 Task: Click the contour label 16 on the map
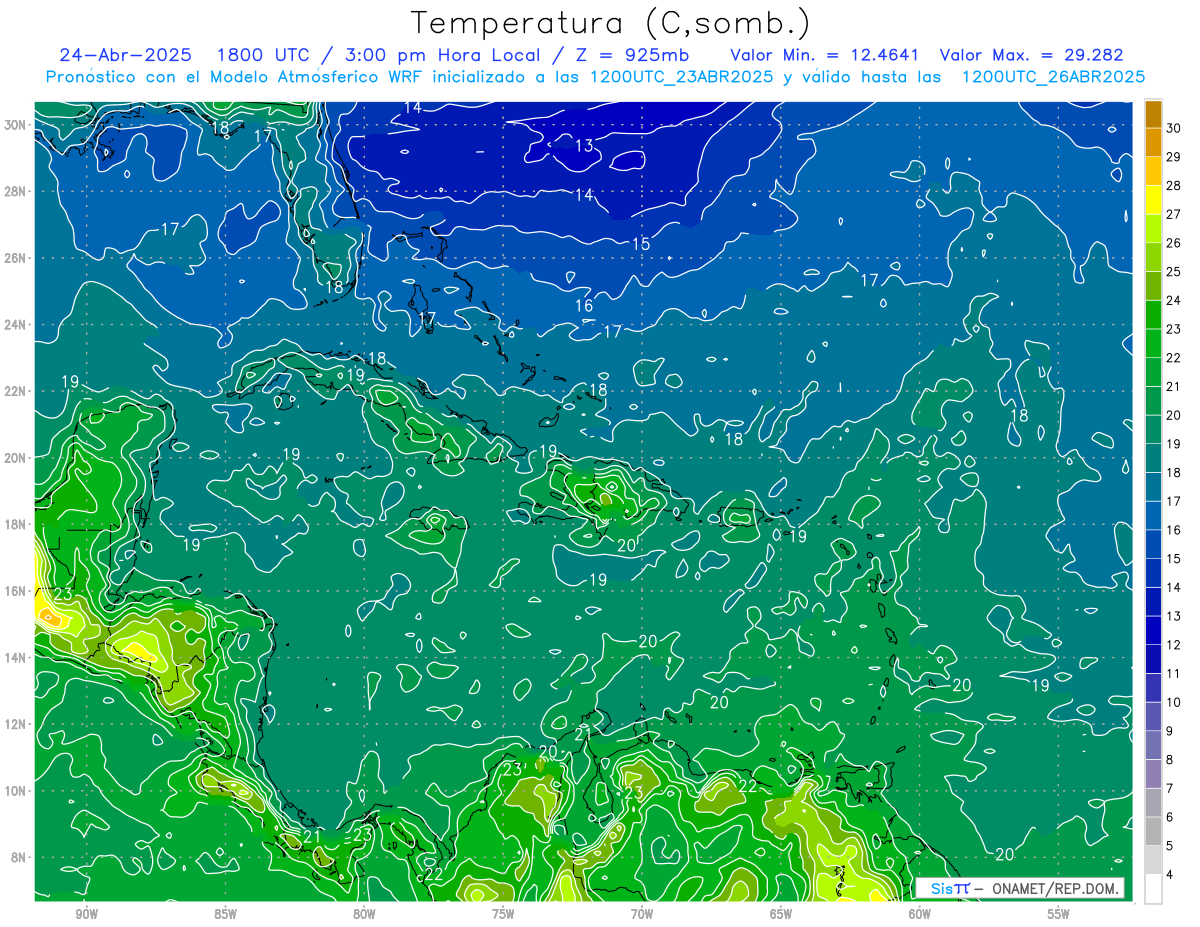coord(584,306)
